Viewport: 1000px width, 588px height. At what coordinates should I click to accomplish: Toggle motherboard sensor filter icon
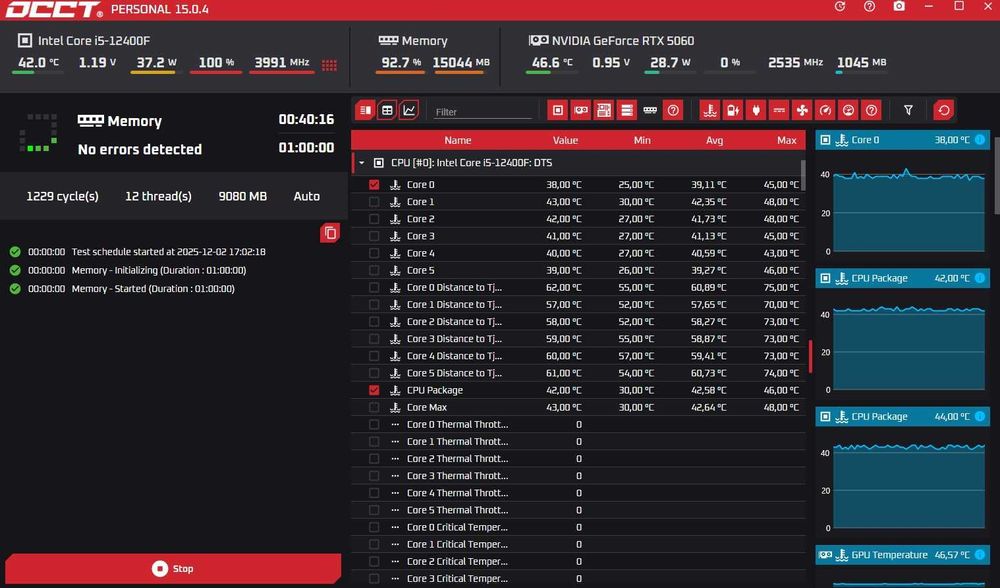pyautogui.click(x=603, y=110)
